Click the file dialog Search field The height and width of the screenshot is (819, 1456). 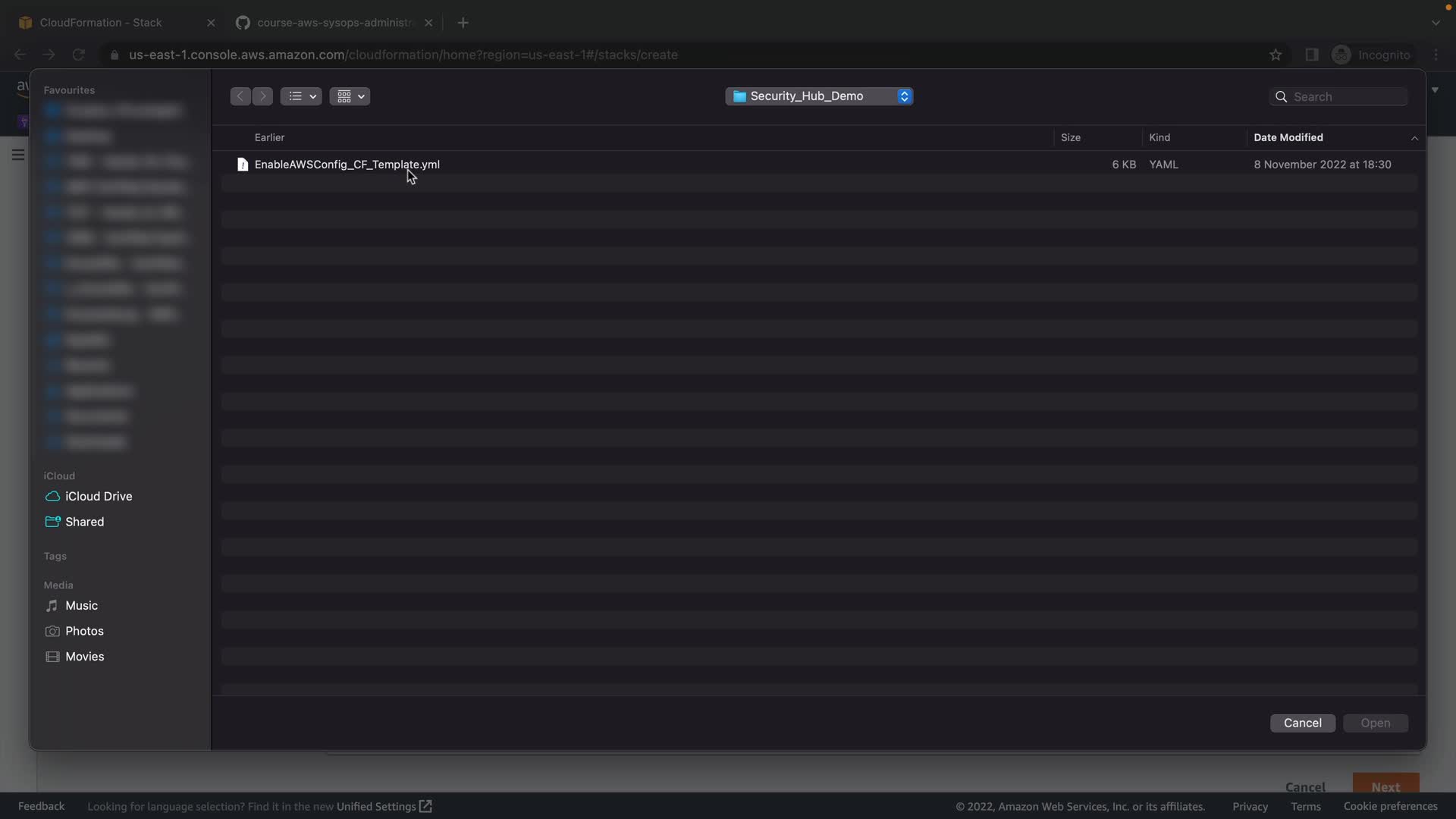(x=1346, y=97)
